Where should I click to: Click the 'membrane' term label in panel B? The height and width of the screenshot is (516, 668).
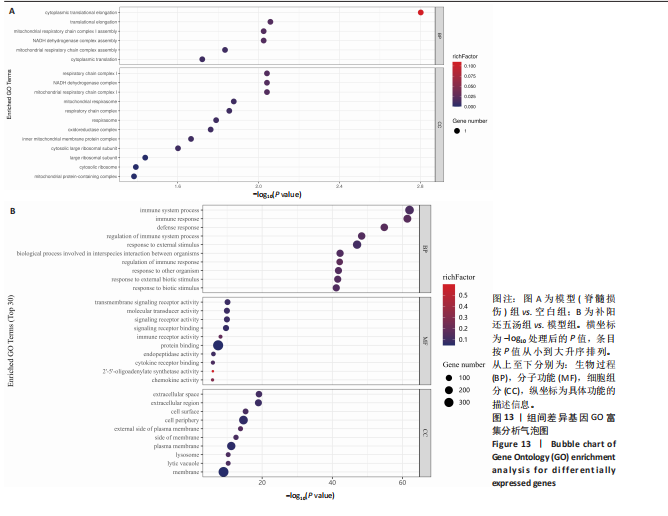[x=187, y=472]
